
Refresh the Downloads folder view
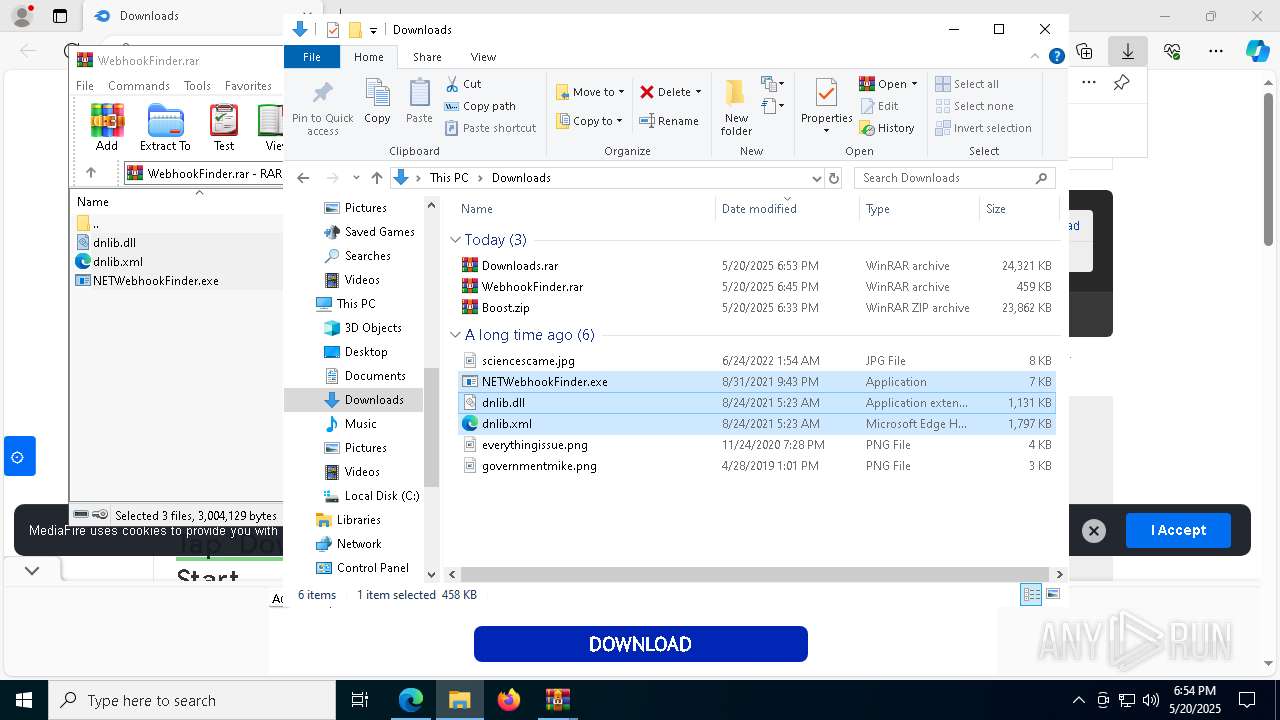tap(834, 178)
